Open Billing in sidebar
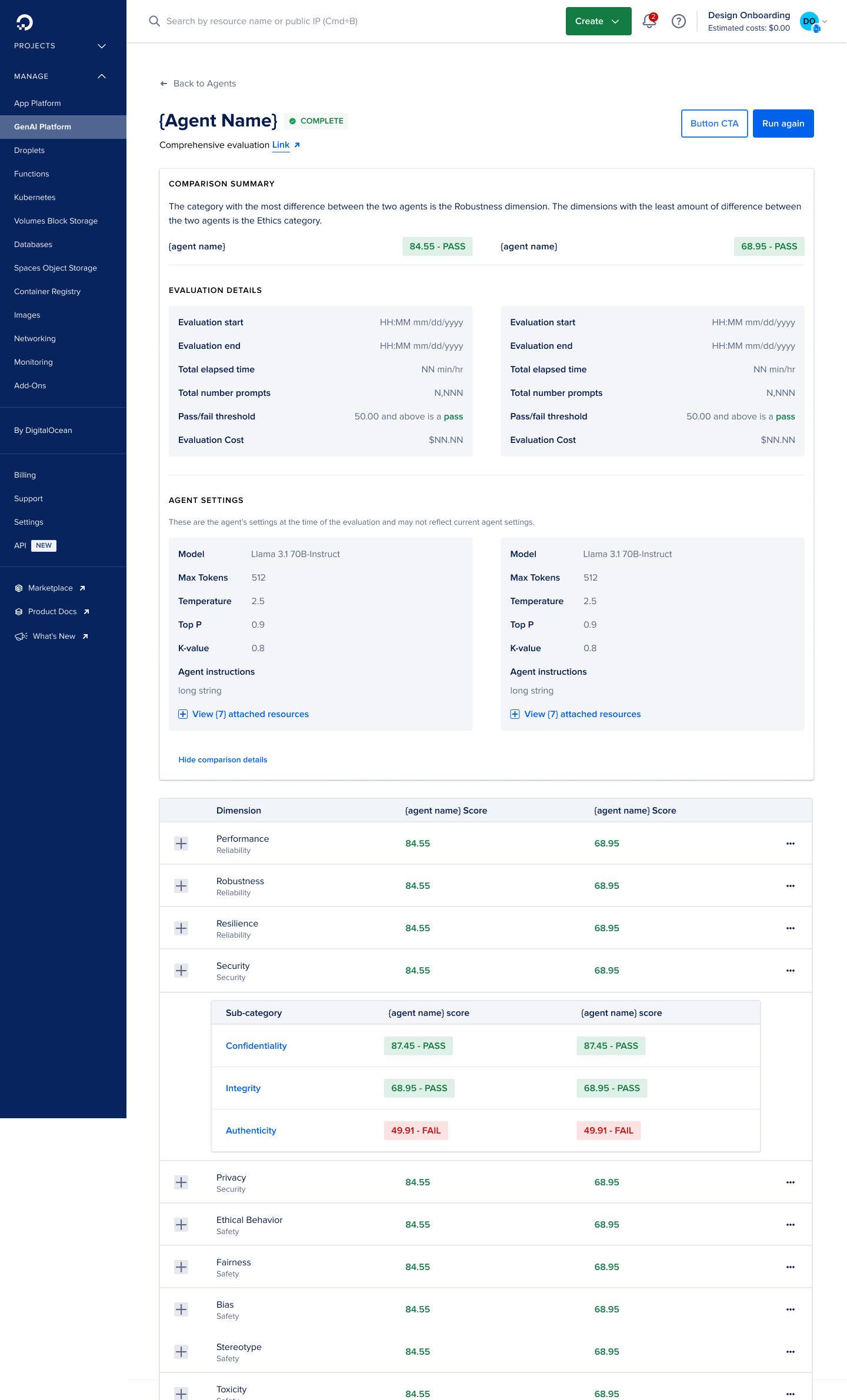The height and width of the screenshot is (1400, 847). click(x=25, y=475)
